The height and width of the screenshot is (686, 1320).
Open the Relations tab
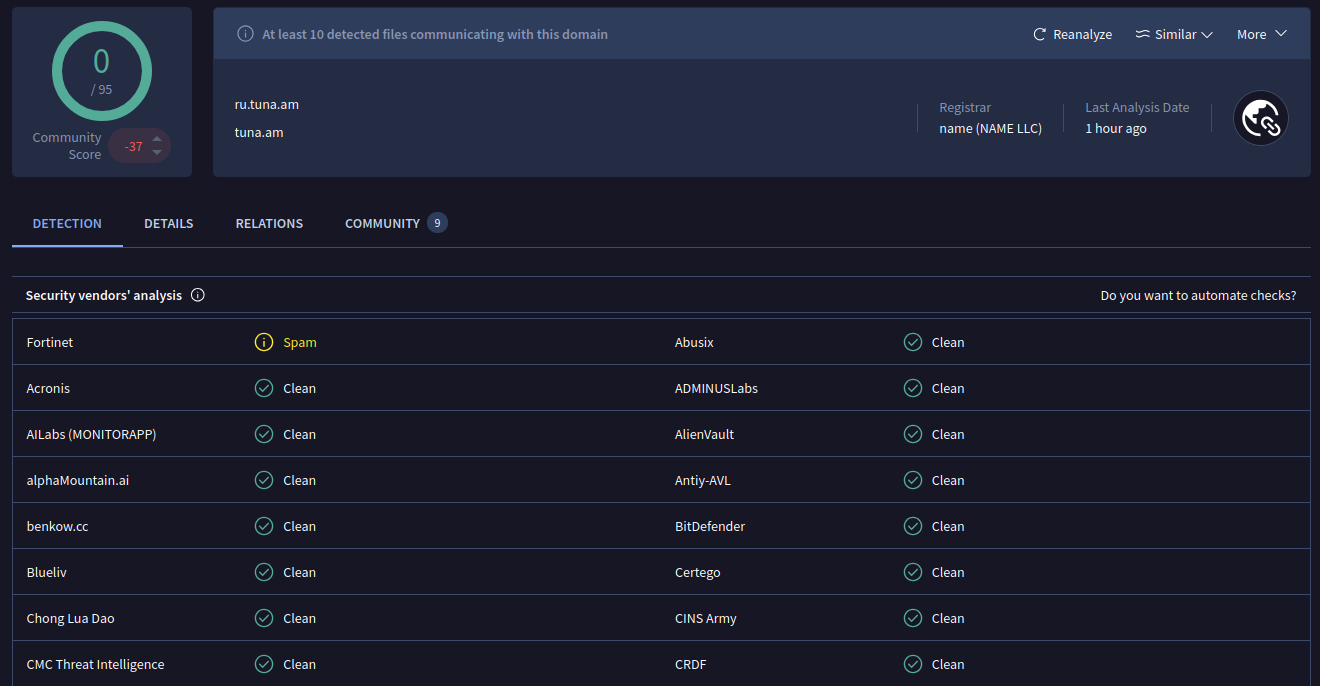point(269,223)
